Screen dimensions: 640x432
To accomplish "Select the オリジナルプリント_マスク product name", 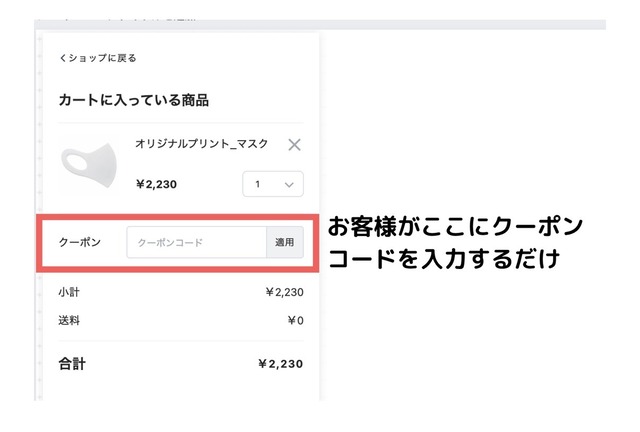I will (201, 144).
